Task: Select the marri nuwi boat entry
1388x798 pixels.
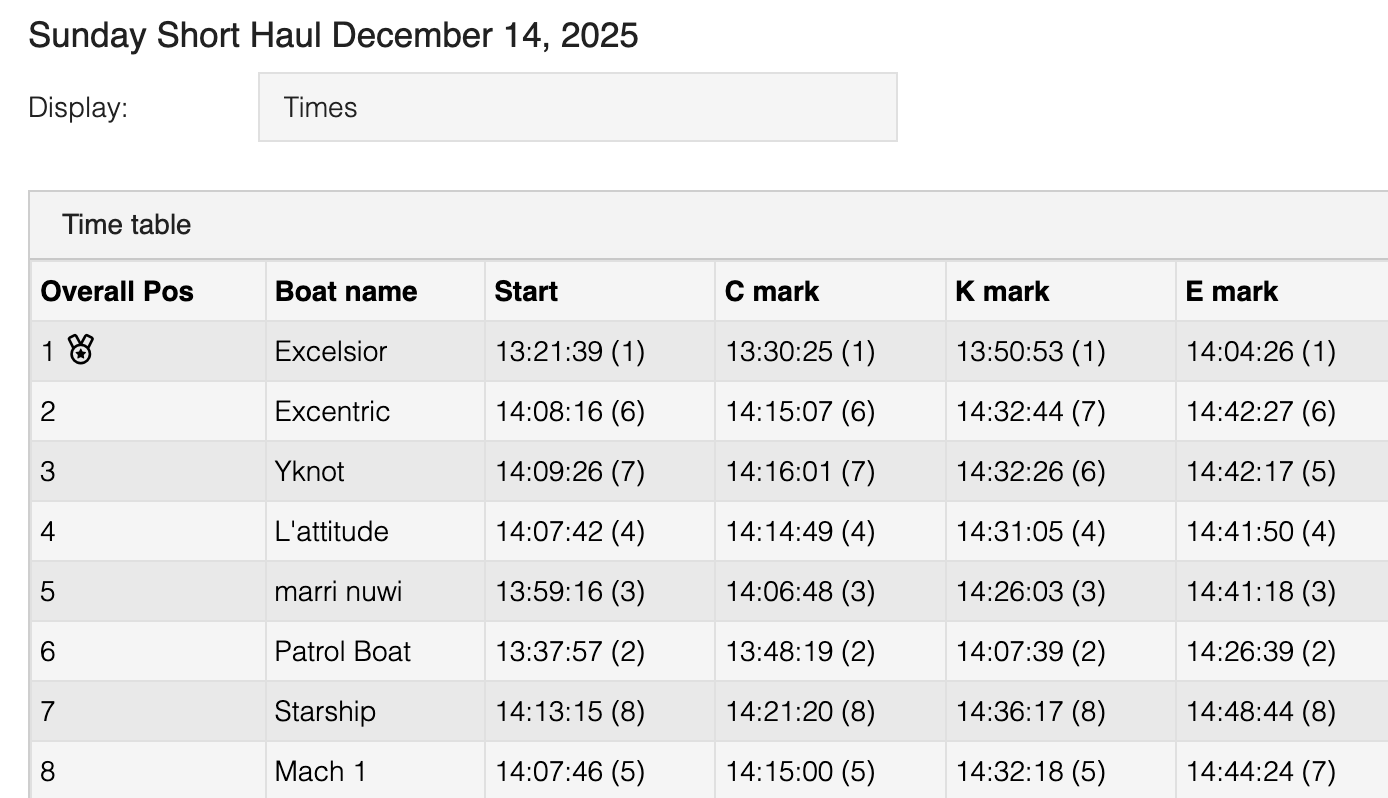Action: click(338, 591)
